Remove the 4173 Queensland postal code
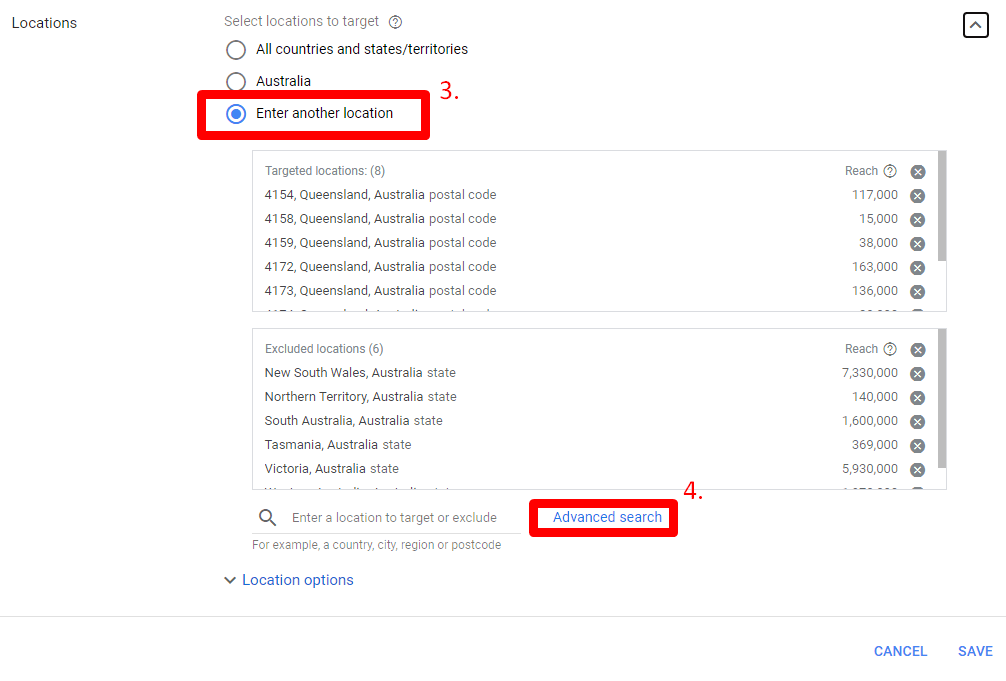This screenshot has width=1006, height=681. [918, 291]
